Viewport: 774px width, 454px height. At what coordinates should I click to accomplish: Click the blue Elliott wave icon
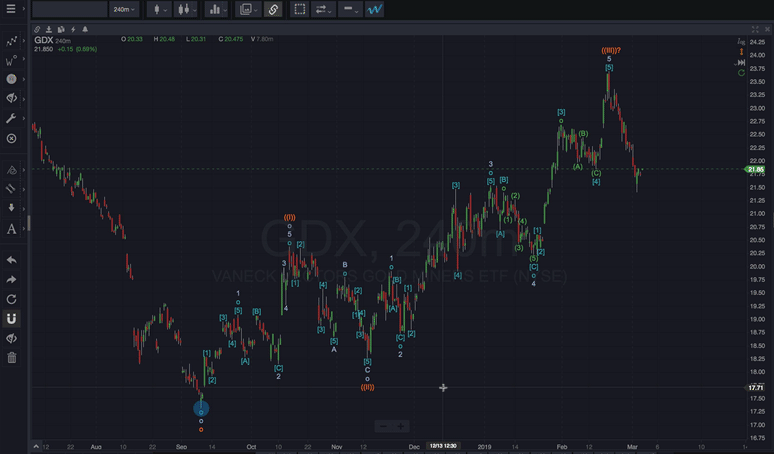click(x=375, y=9)
